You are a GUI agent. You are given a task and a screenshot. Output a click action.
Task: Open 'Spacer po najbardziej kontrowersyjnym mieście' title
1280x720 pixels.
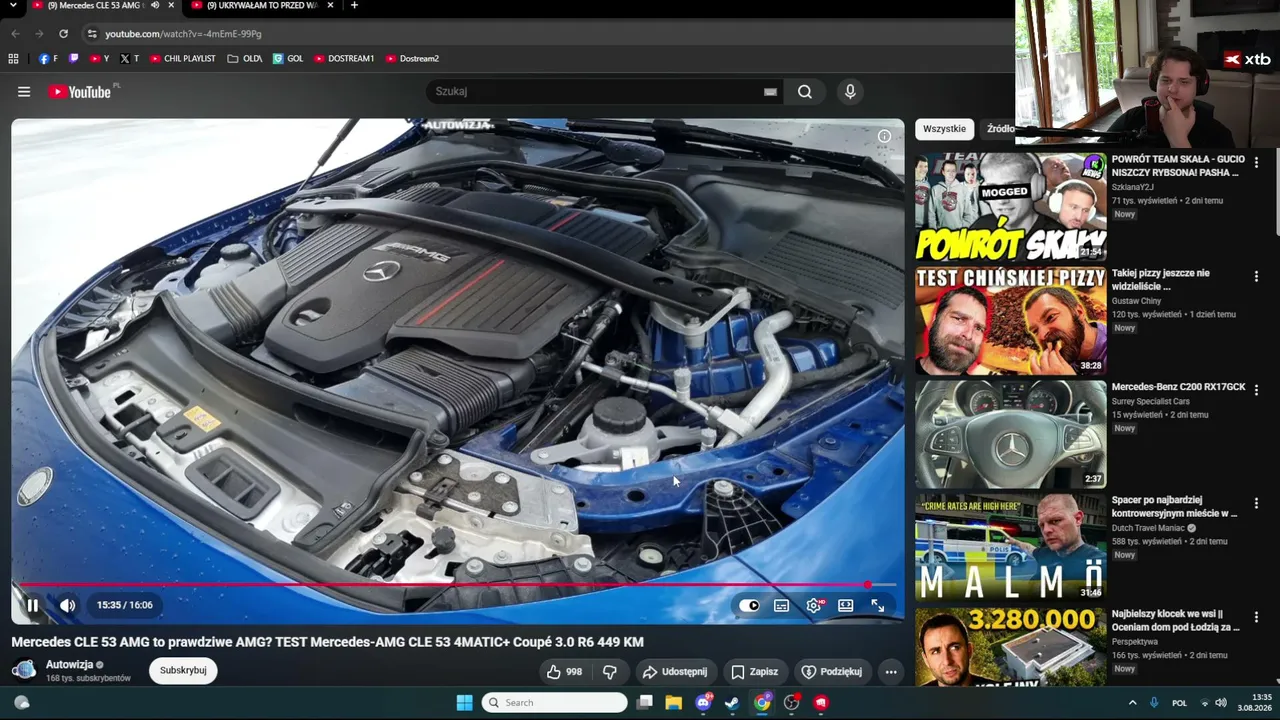click(x=1175, y=506)
